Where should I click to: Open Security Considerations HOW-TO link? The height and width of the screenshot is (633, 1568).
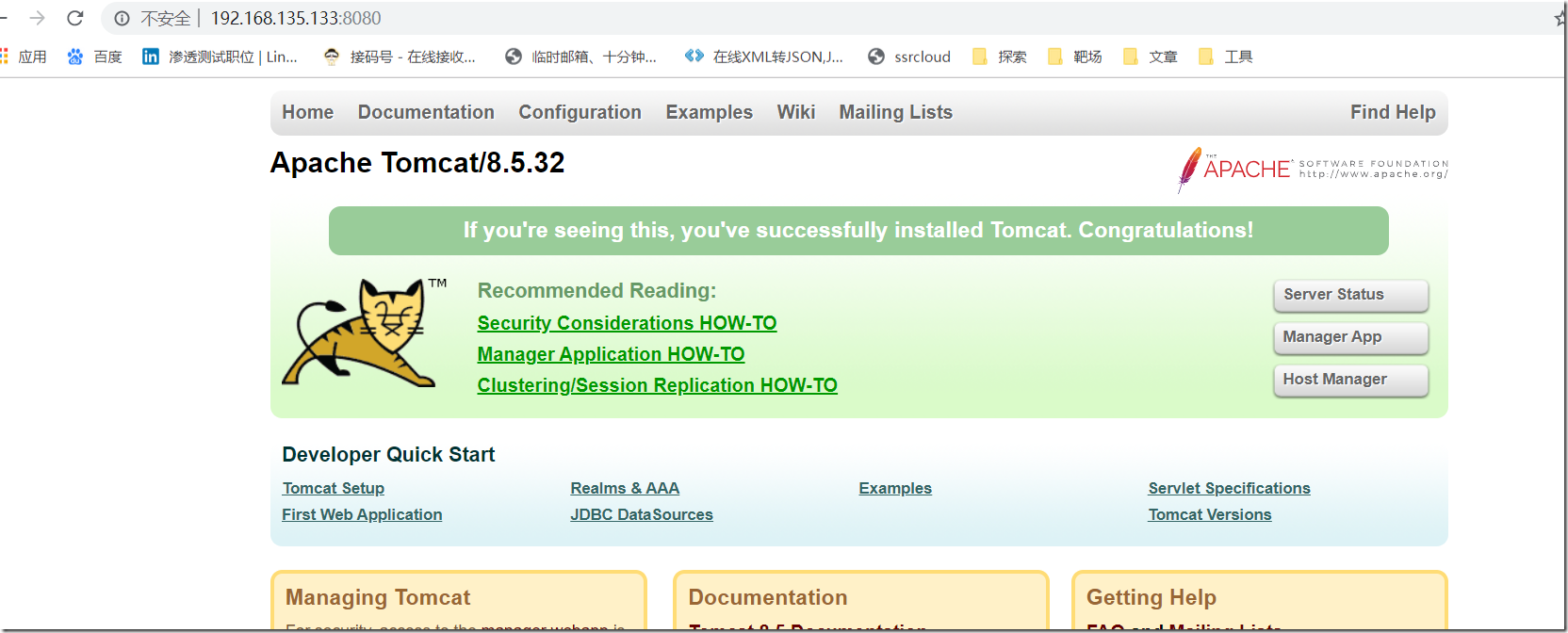pyautogui.click(x=627, y=323)
